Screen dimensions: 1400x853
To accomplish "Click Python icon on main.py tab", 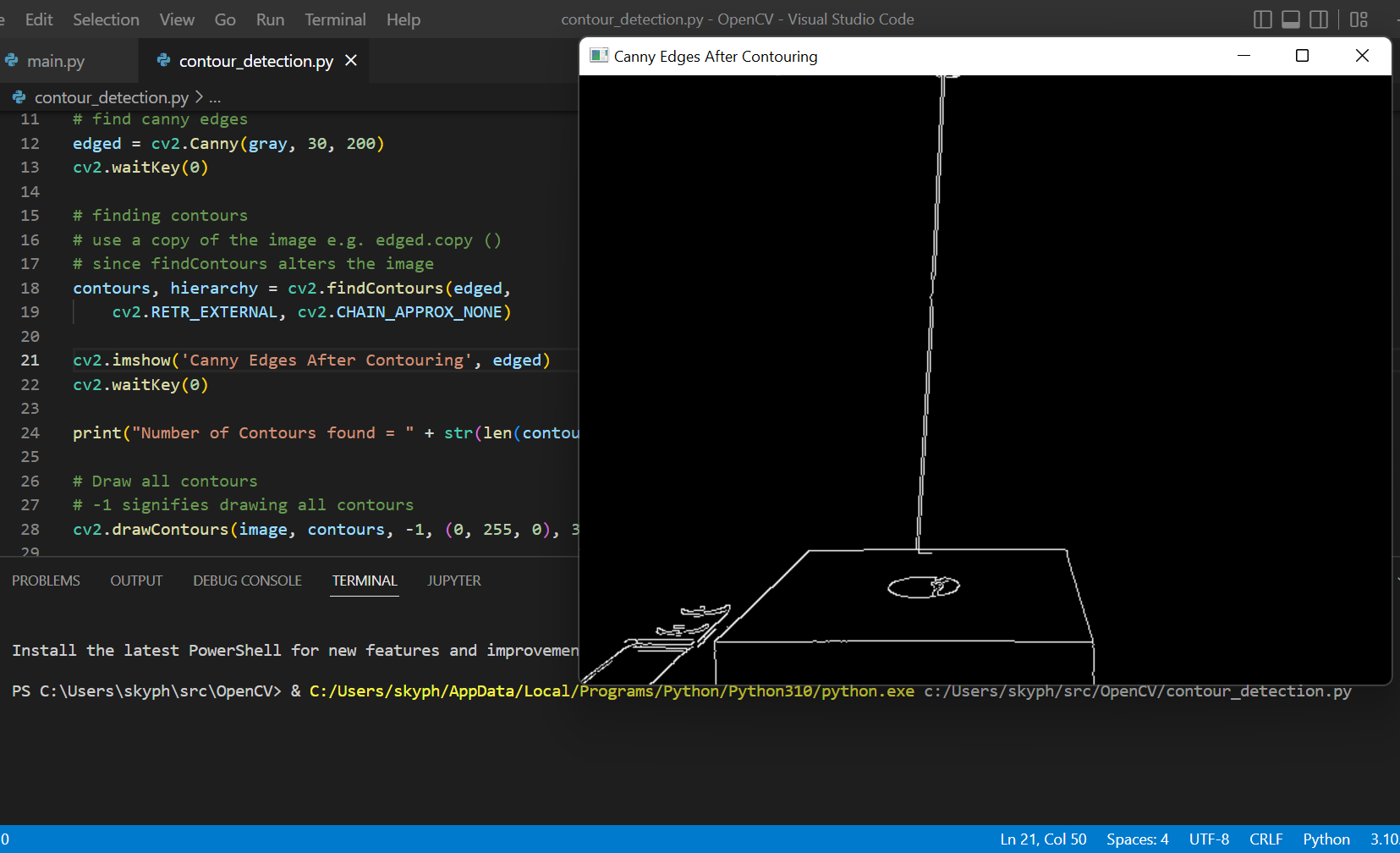I will (x=12, y=60).
